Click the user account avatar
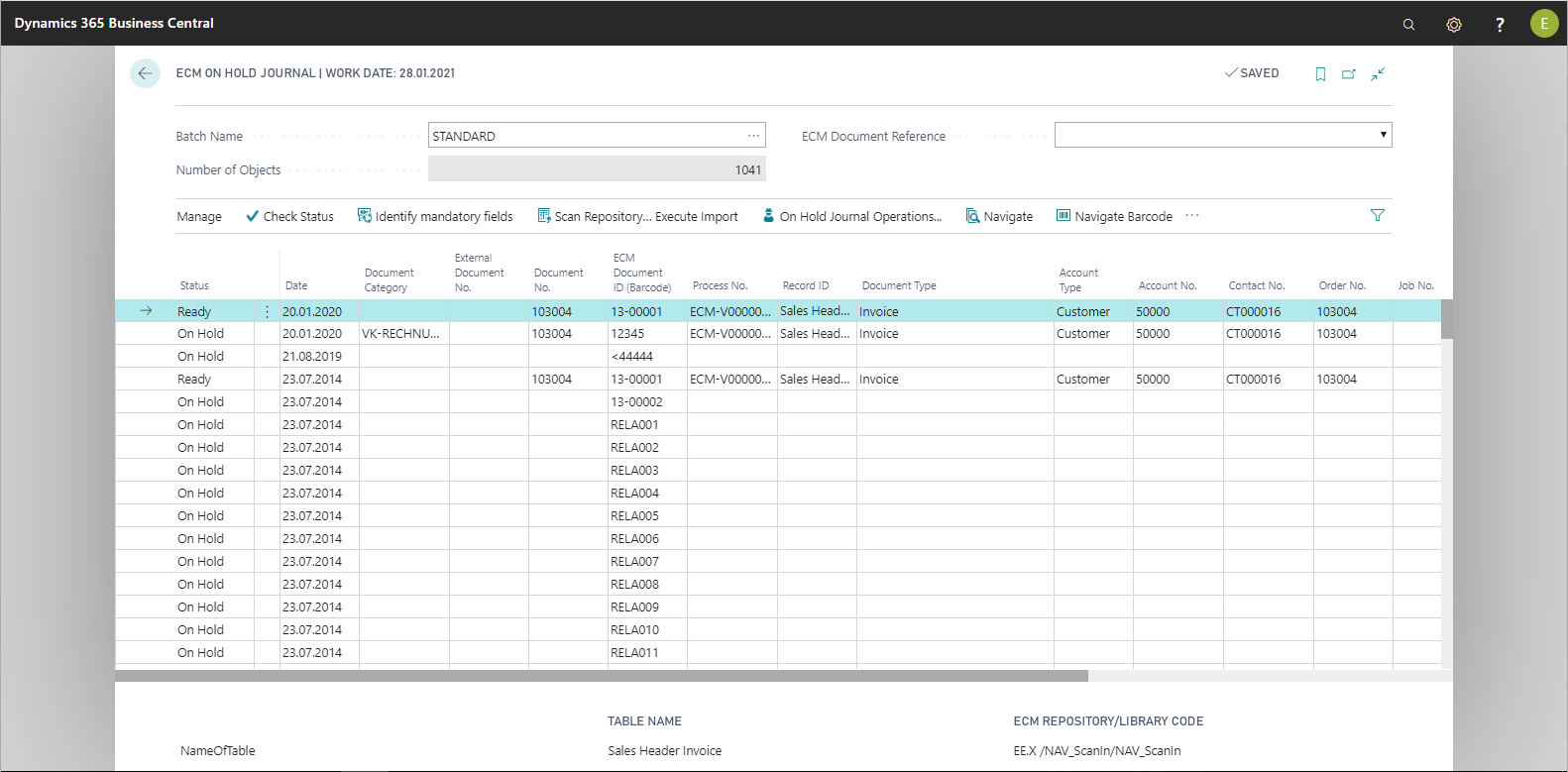 point(1544,24)
